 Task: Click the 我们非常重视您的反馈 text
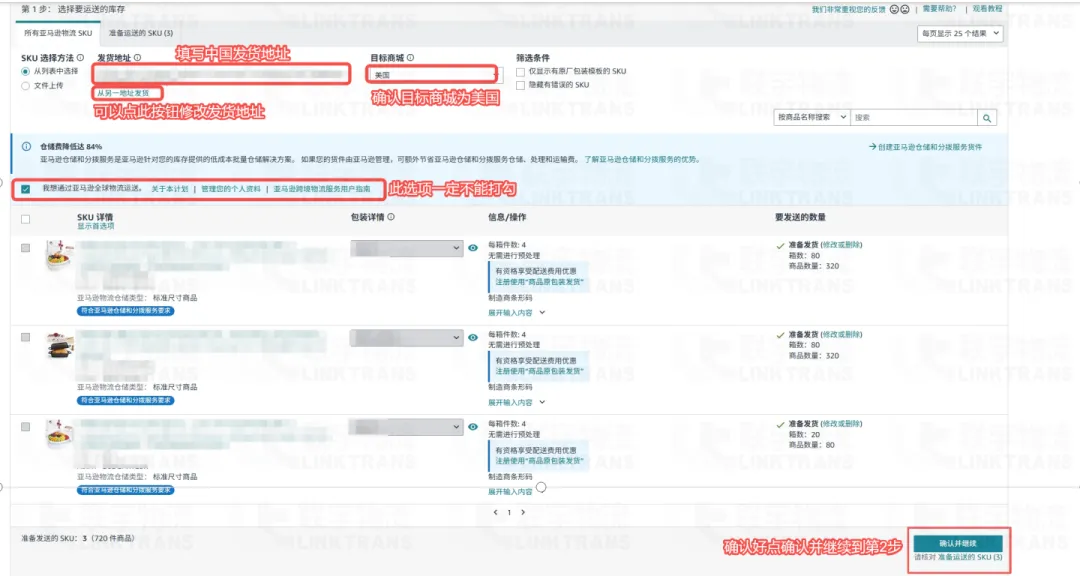point(849,10)
